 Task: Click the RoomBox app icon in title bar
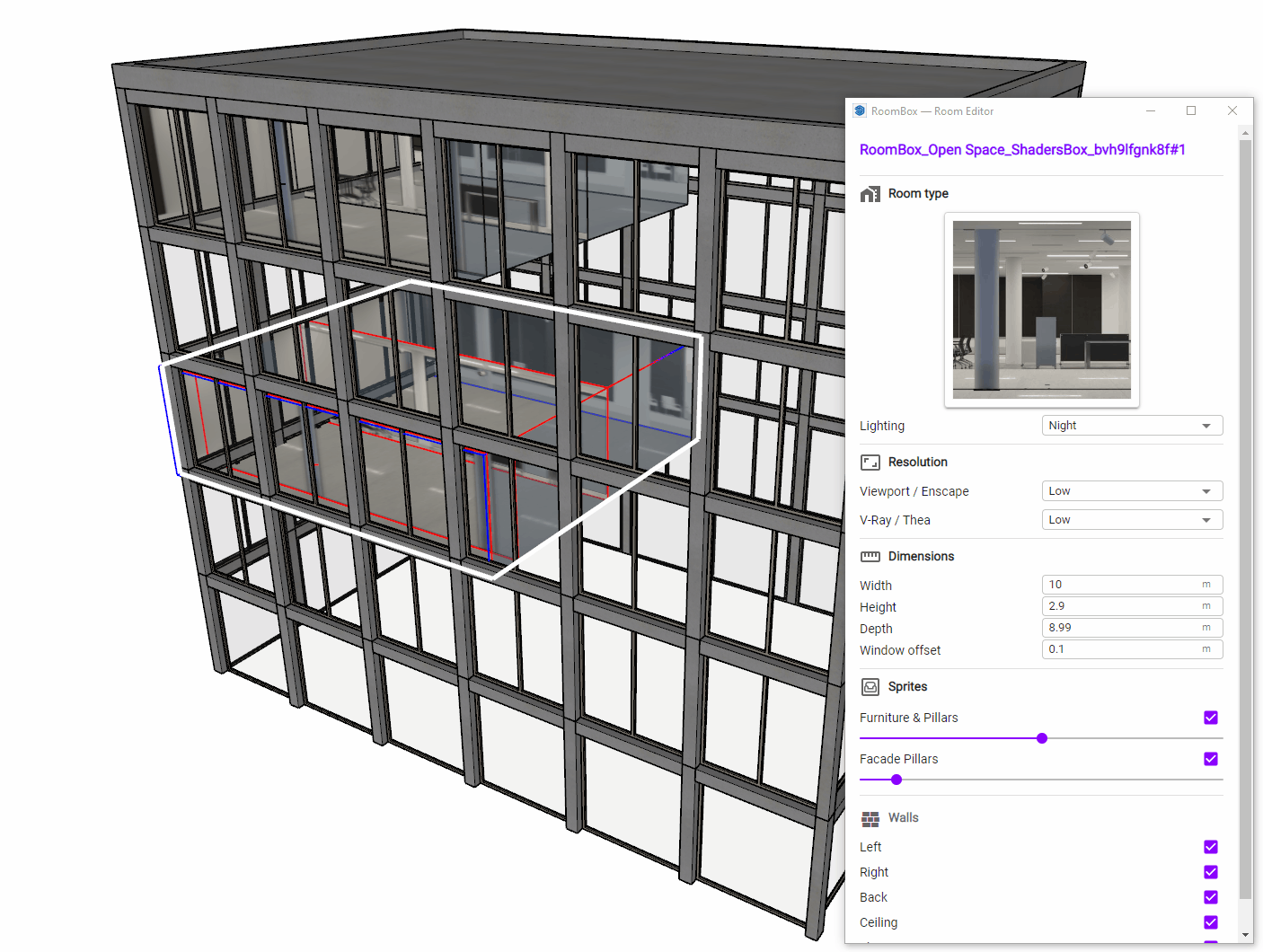point(860,111)
